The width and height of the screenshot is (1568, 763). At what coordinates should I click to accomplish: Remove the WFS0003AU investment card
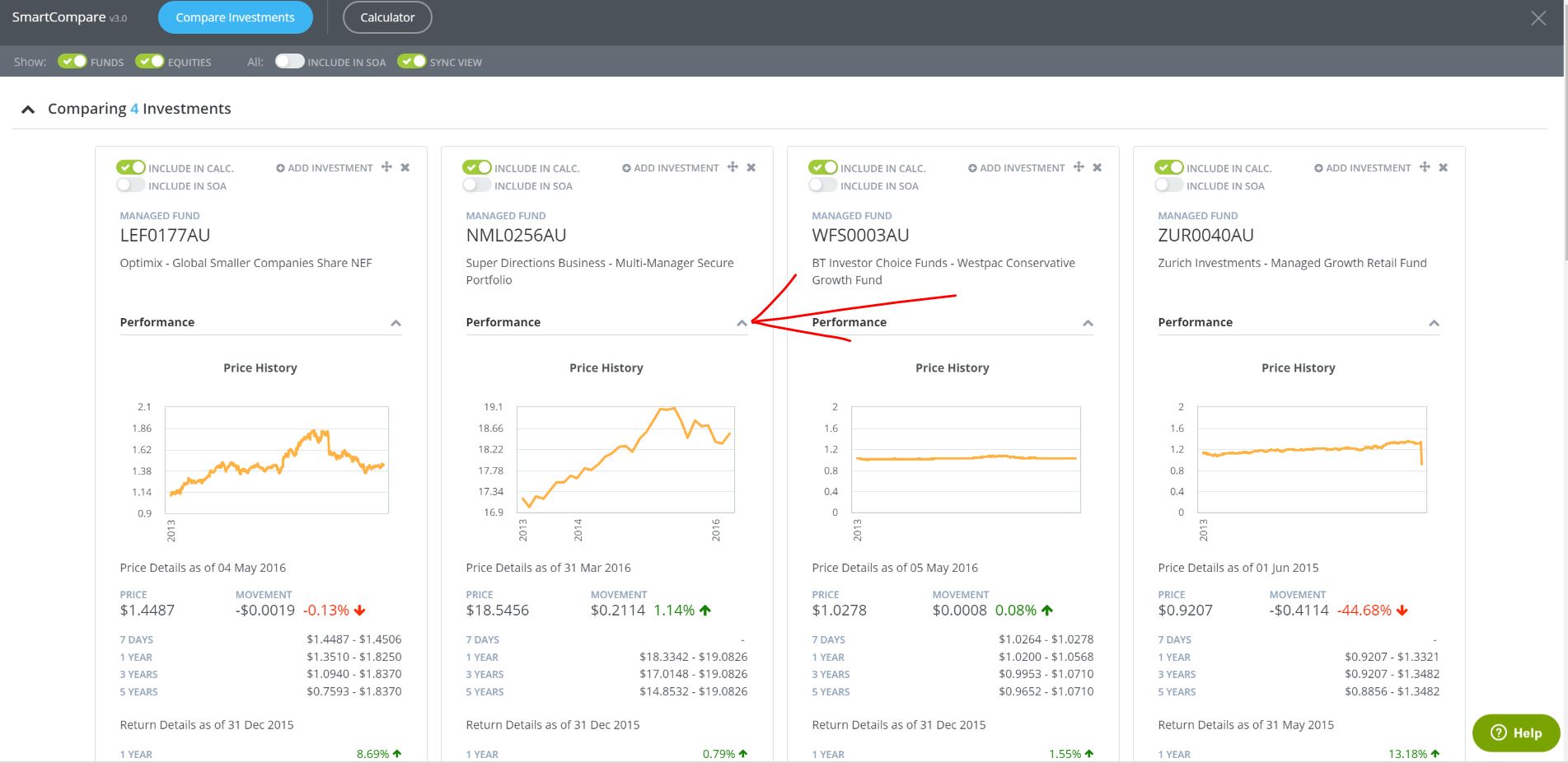[1098, 167]
